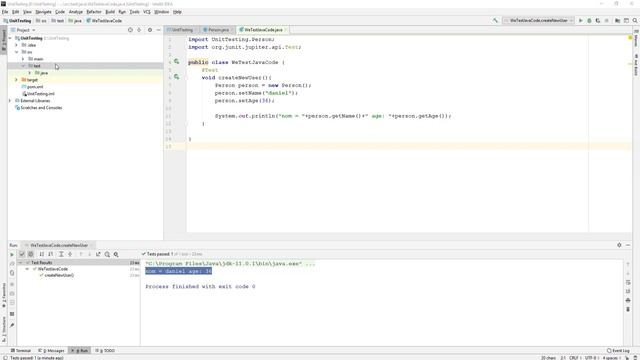Hide the Project panel with the minus icon
The height and width of the screenshot is (360, 640).
point(158,30)
